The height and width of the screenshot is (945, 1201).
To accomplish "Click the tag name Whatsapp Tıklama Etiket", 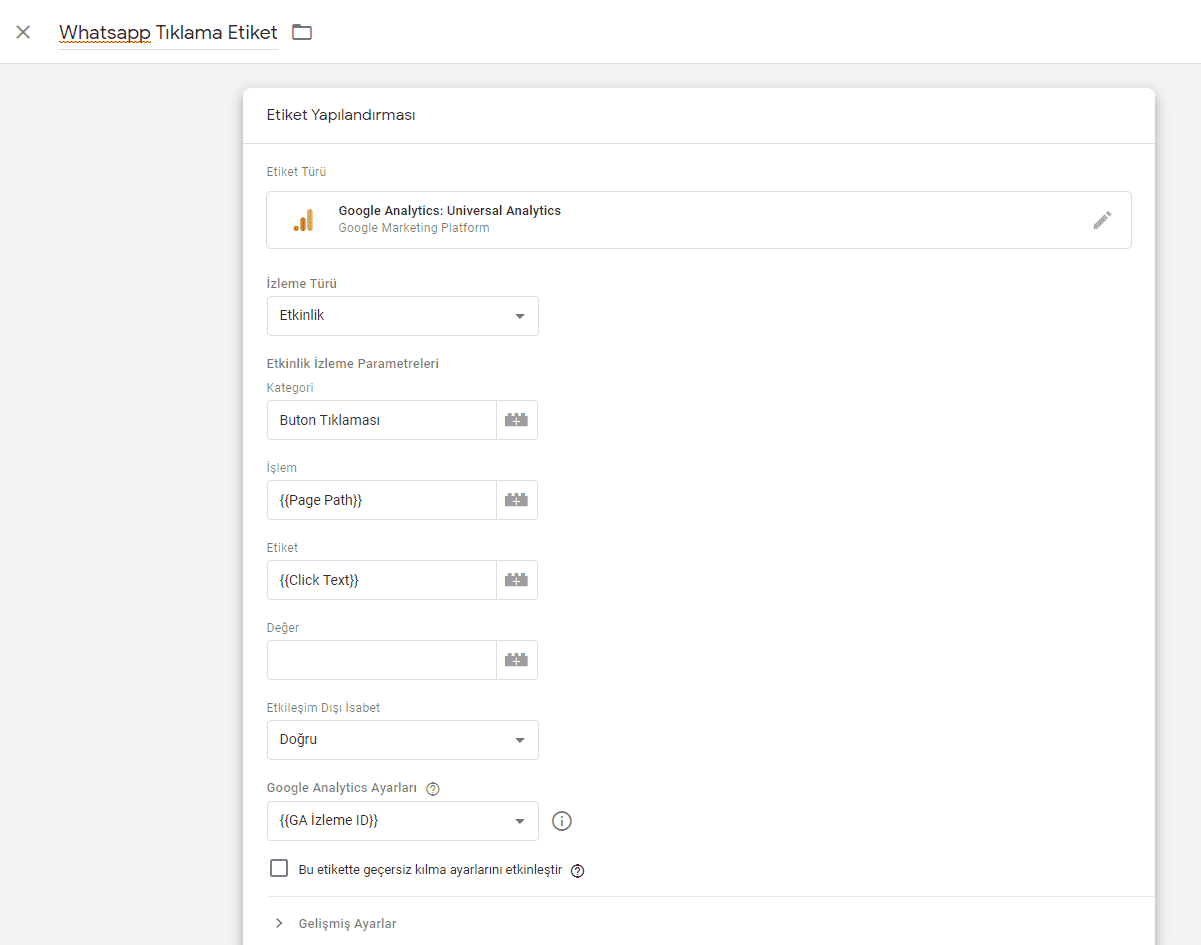I will pos(168,32).
